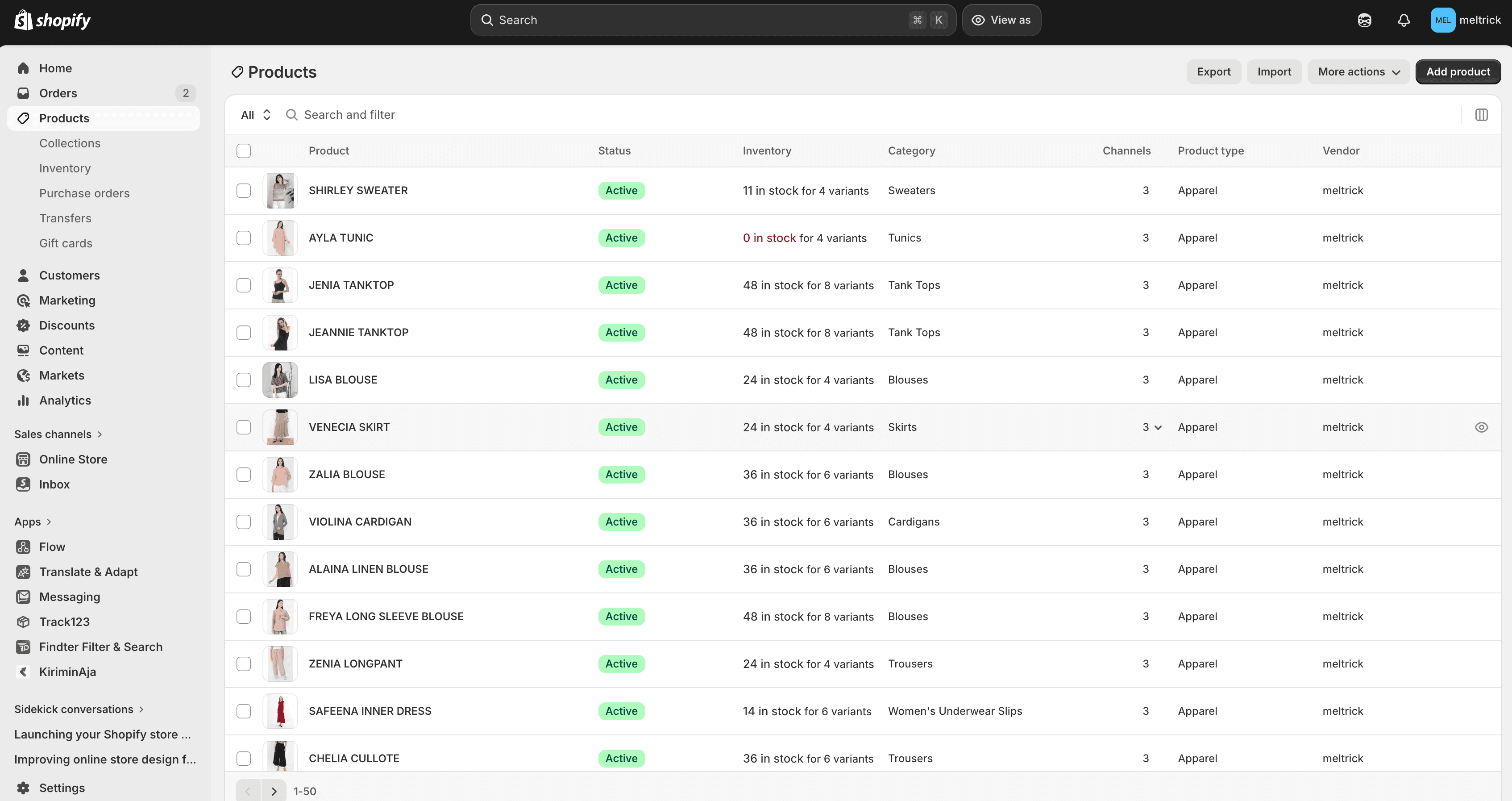Click the Add product button

pos(1458,71)
